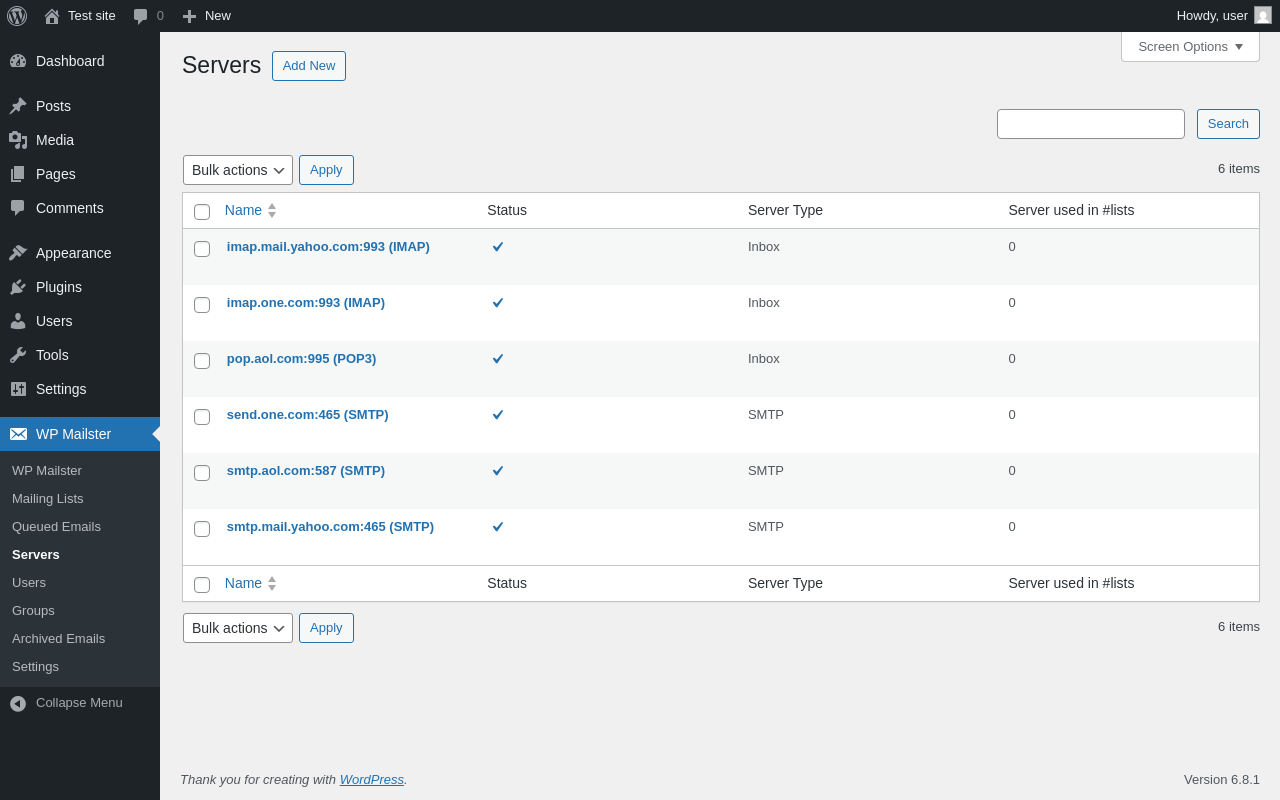Open the comments bubble icon in admin bar

click(141, 16)
